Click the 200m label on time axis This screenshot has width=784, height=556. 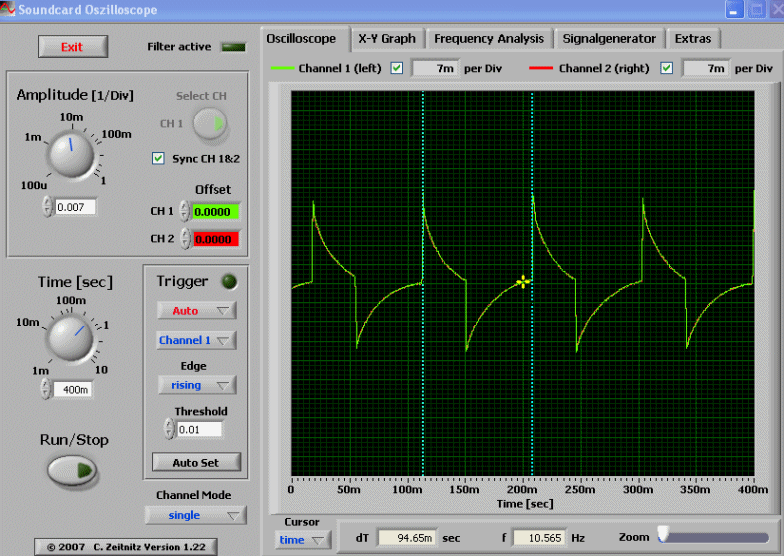coord(522,490)
